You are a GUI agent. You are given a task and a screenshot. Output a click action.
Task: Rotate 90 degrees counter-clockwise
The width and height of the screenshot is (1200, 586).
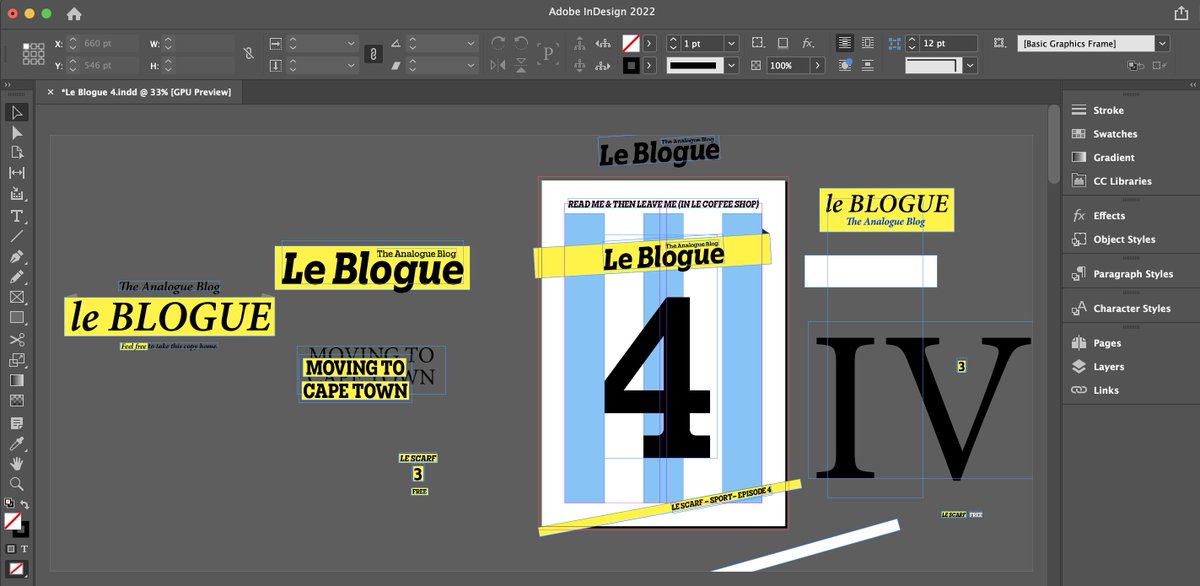coord(521,43)
